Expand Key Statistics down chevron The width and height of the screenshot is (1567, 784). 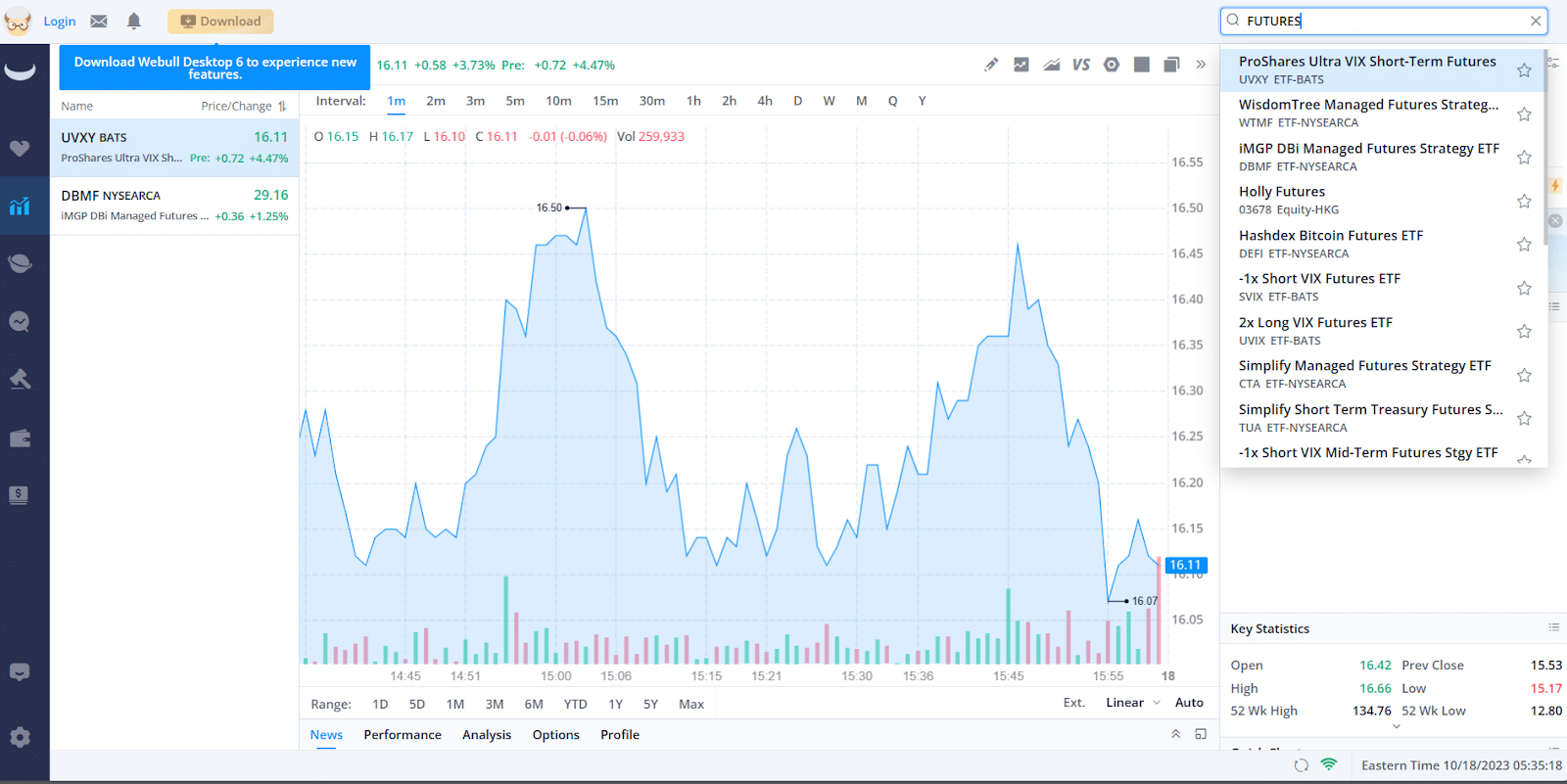pyautogui.click(x=1397, y=726)
